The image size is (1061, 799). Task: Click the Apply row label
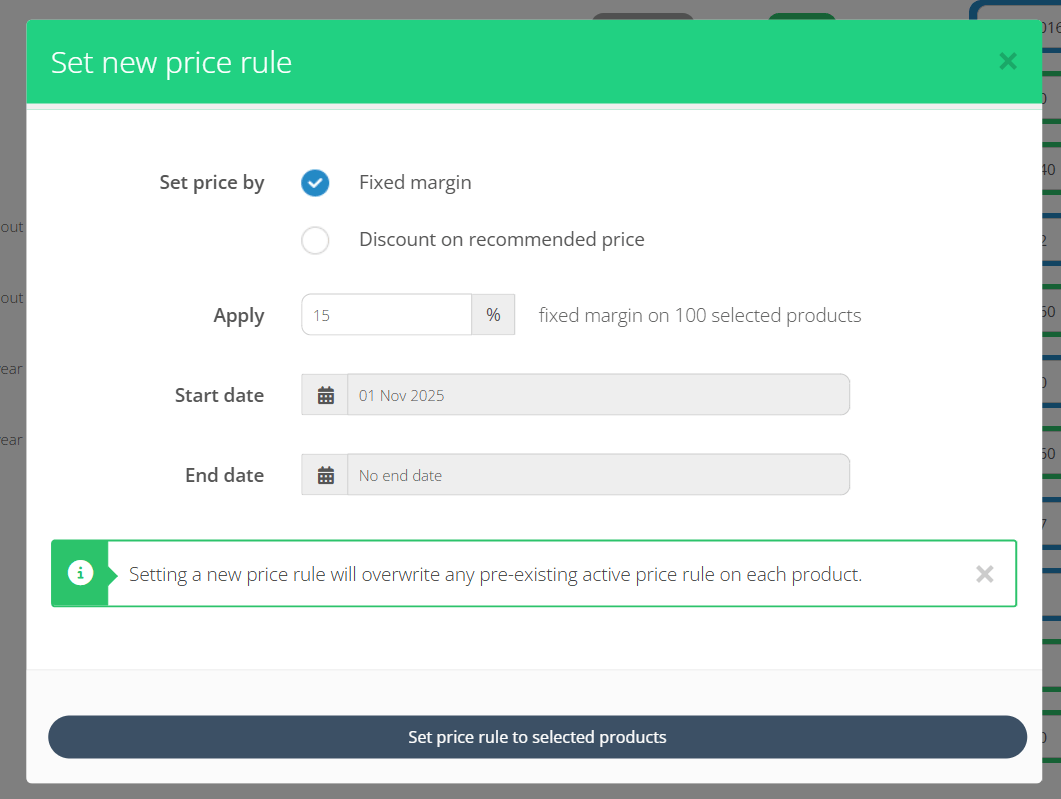coord(238,315)
